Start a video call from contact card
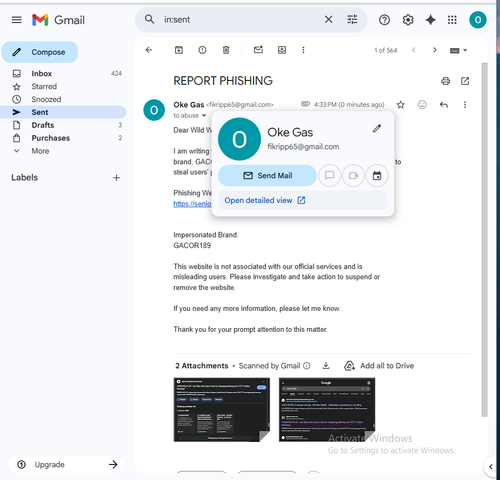The image size is (500, 480). point(353,176)
